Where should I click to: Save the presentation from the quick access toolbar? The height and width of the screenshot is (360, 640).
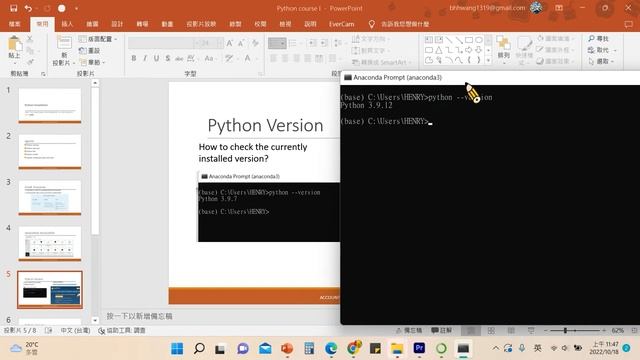point(13,8)
